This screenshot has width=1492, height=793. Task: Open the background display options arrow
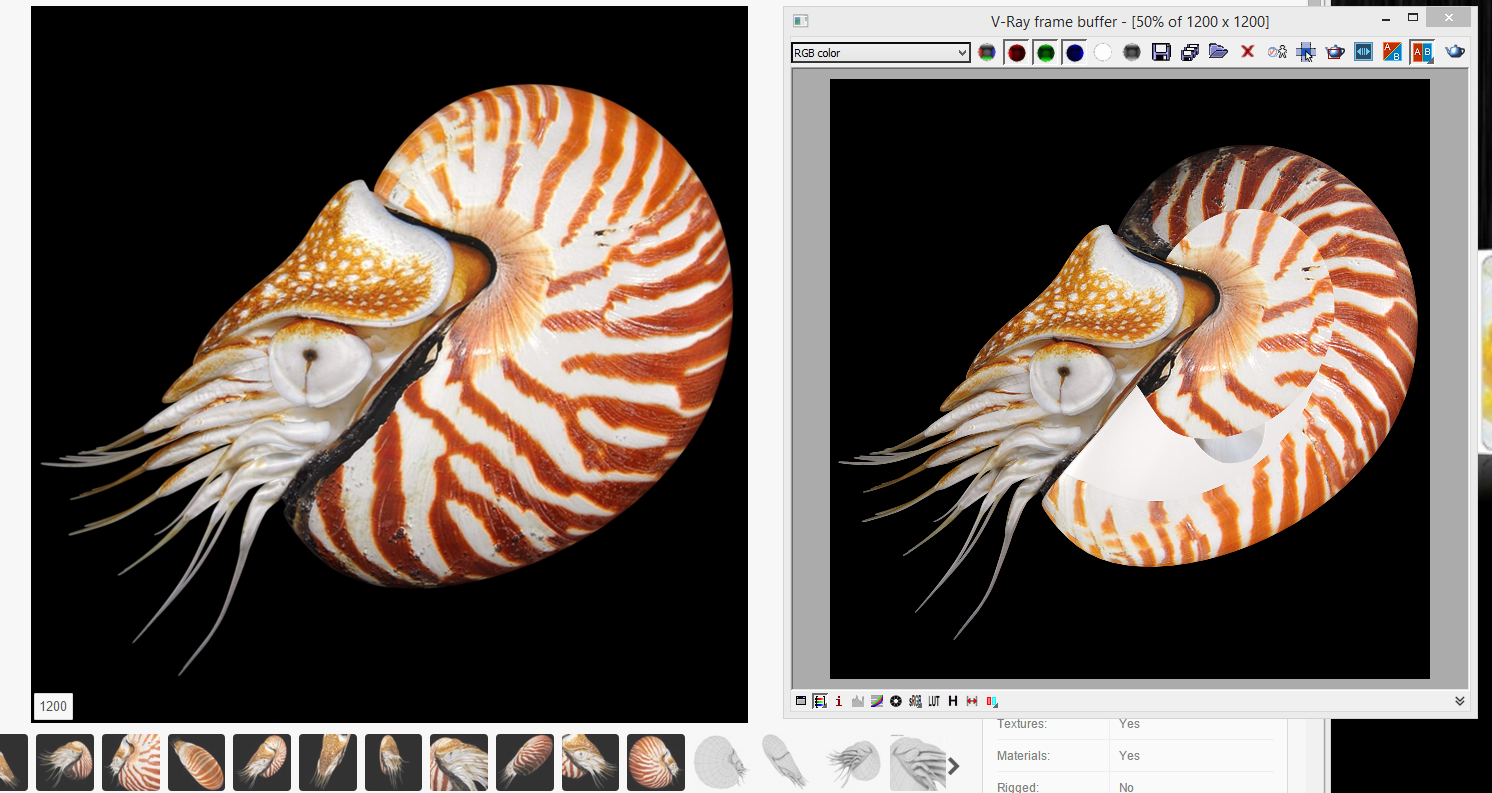990,701
